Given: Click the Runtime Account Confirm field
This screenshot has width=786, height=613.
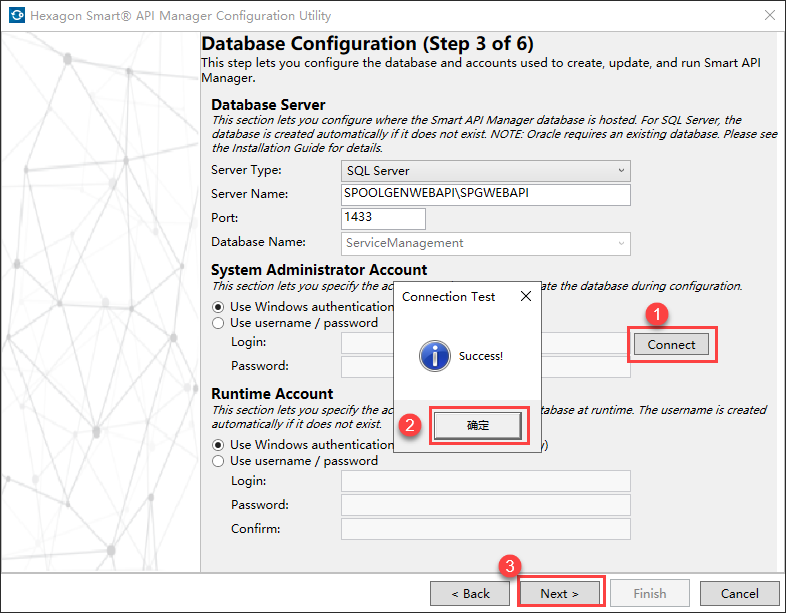Looking at the screenshot, I should 485,529.
